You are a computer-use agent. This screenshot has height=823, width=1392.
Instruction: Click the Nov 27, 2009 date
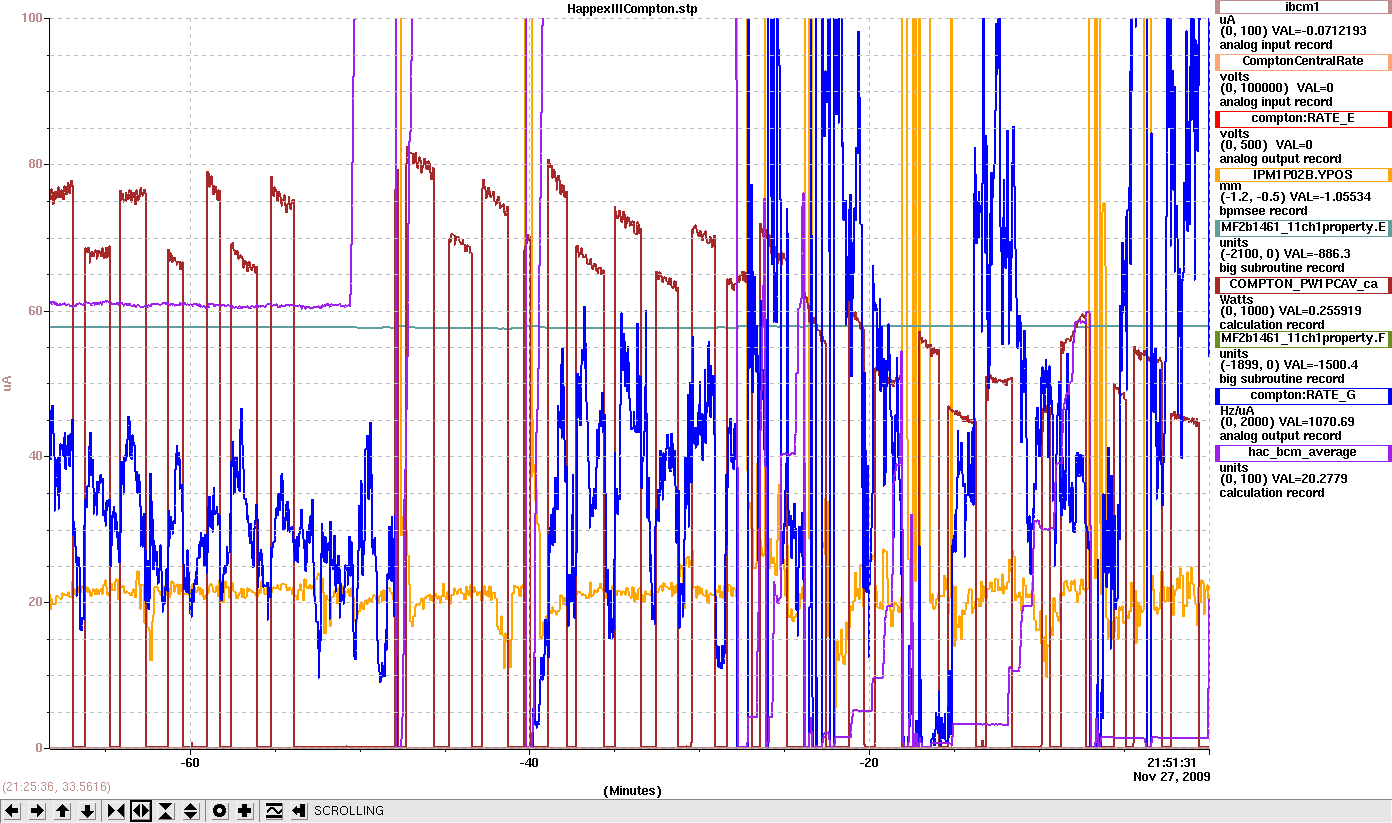coord(1171,776)
